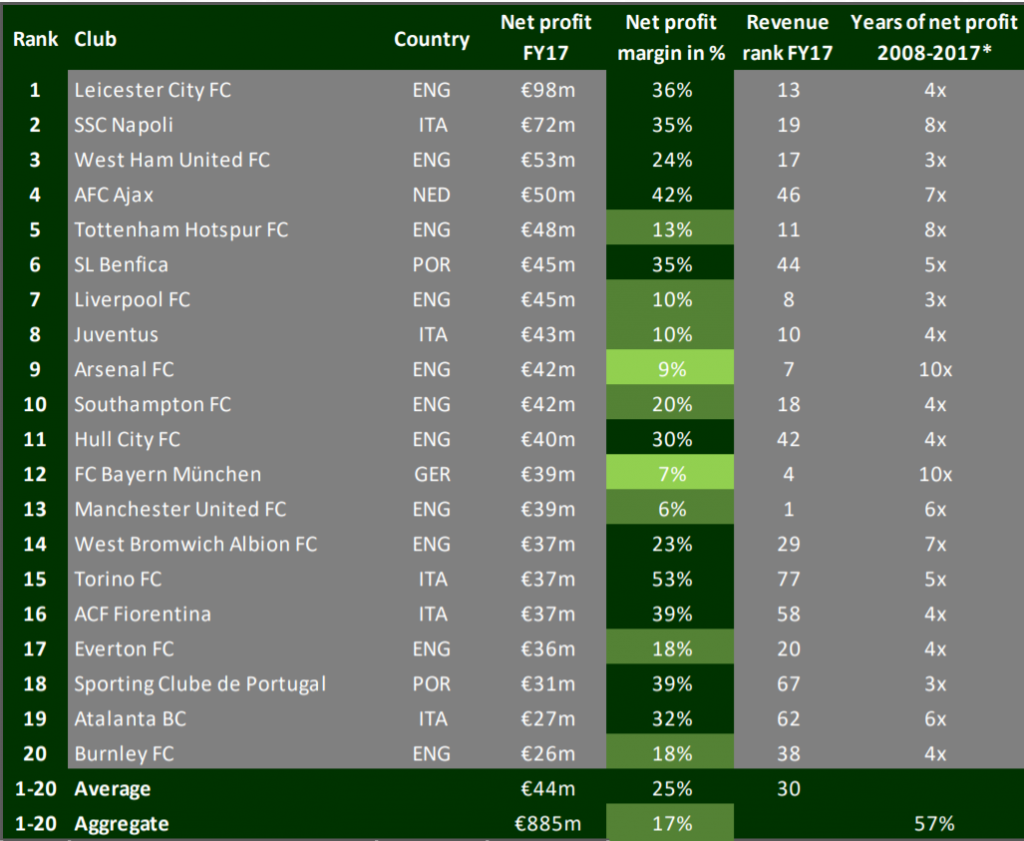The image size is (1024, 841).
Task: Click the Manchester United FC club name
Action: (180, 509)
